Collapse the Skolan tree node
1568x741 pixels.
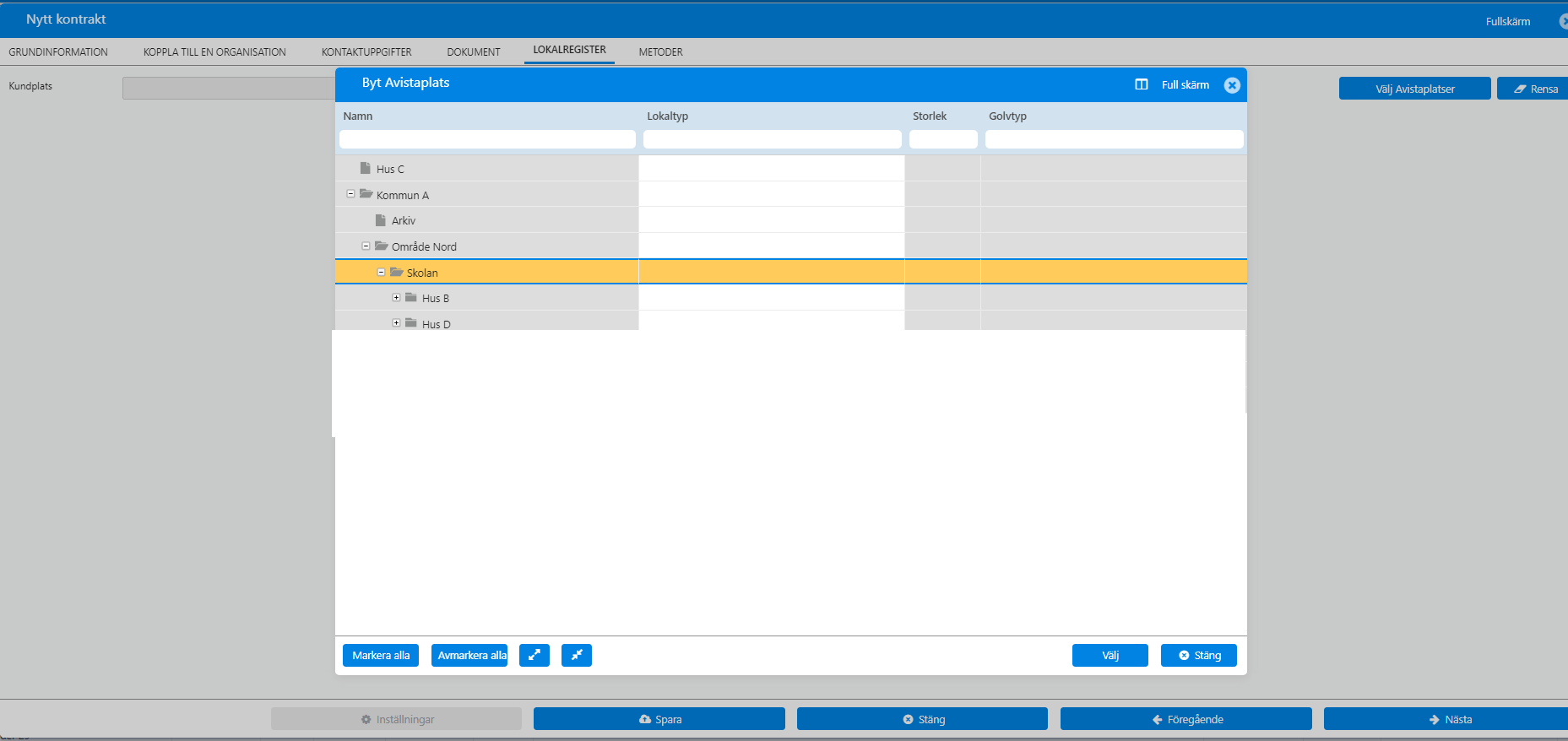tap(381, 272)
